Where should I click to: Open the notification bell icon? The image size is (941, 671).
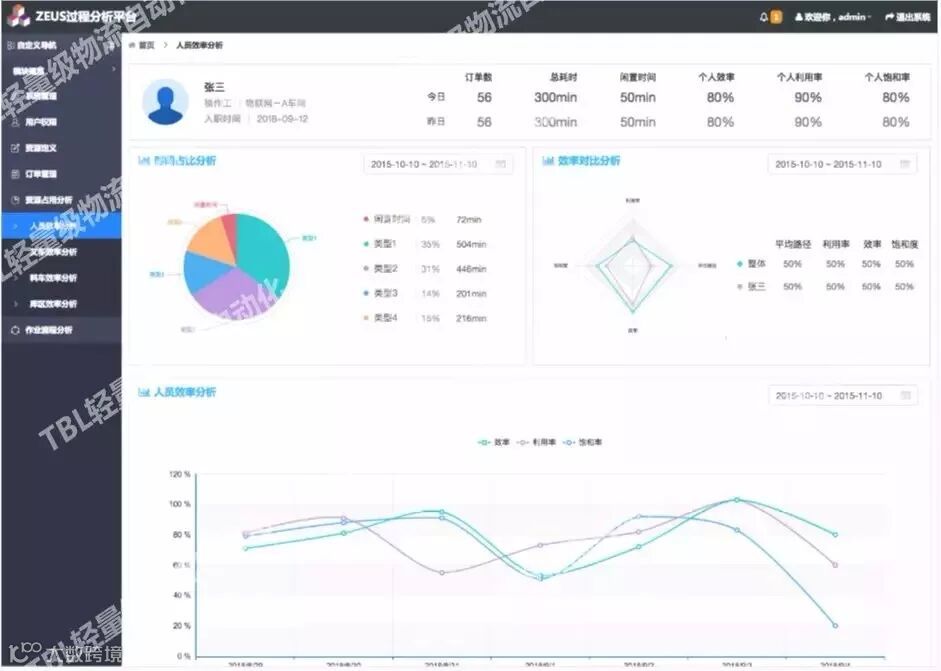click(763, 17)
